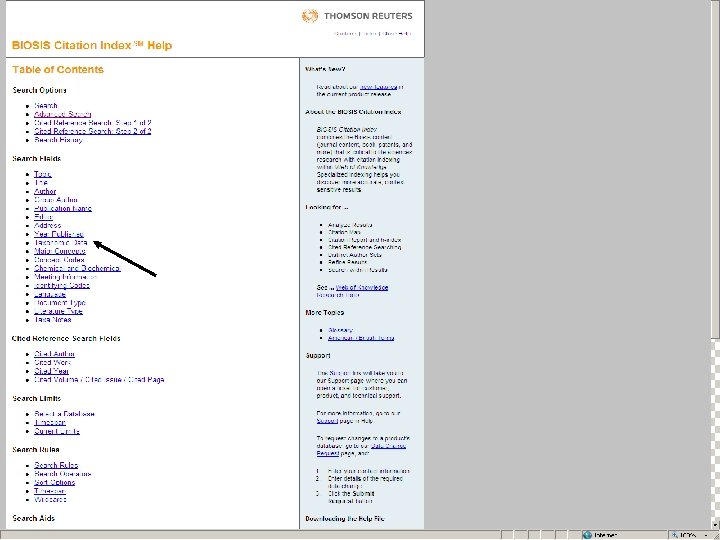Open the Taxa Notes link
The width and height of the screenshot is (720, 540).
tap(52, 320)
